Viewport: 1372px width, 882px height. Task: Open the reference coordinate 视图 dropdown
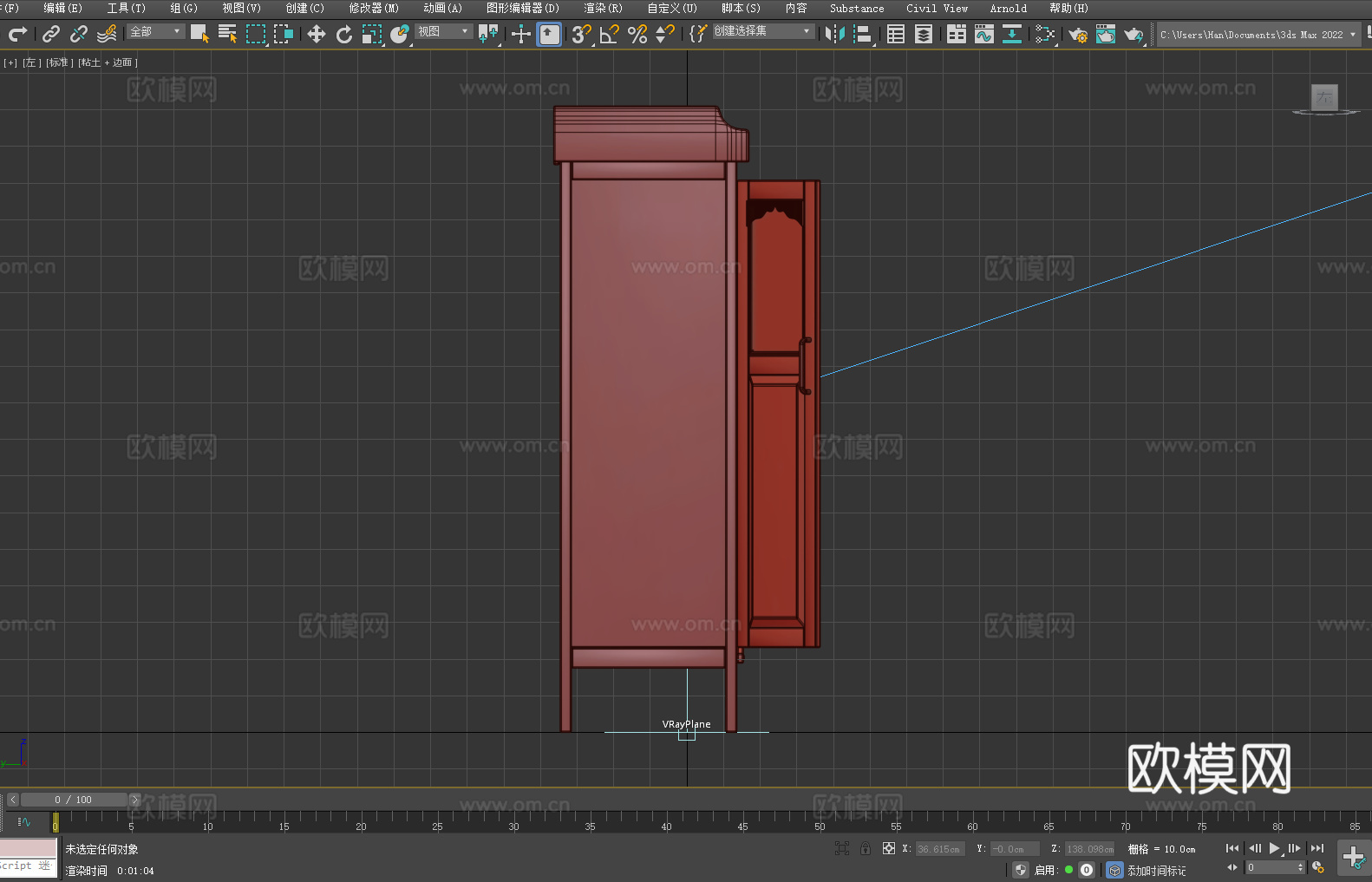[x=443, y=31]
